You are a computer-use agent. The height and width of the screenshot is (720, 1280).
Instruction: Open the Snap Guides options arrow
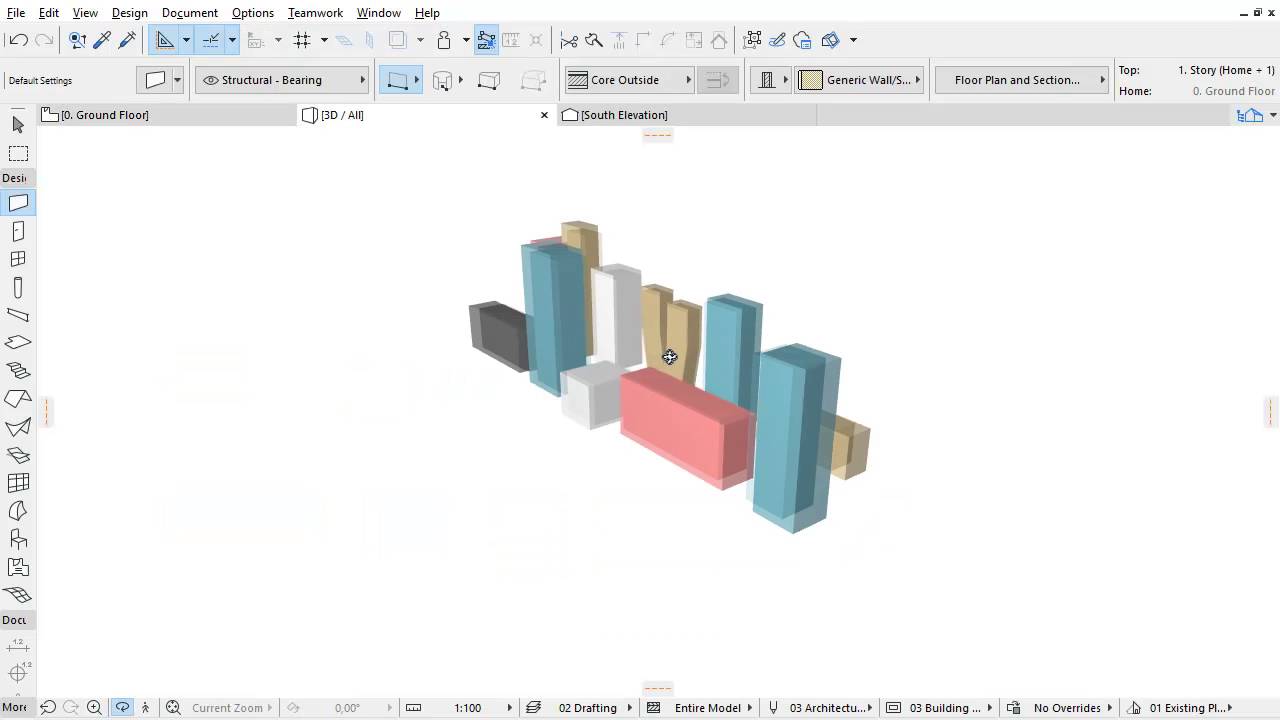coord(232,40)
